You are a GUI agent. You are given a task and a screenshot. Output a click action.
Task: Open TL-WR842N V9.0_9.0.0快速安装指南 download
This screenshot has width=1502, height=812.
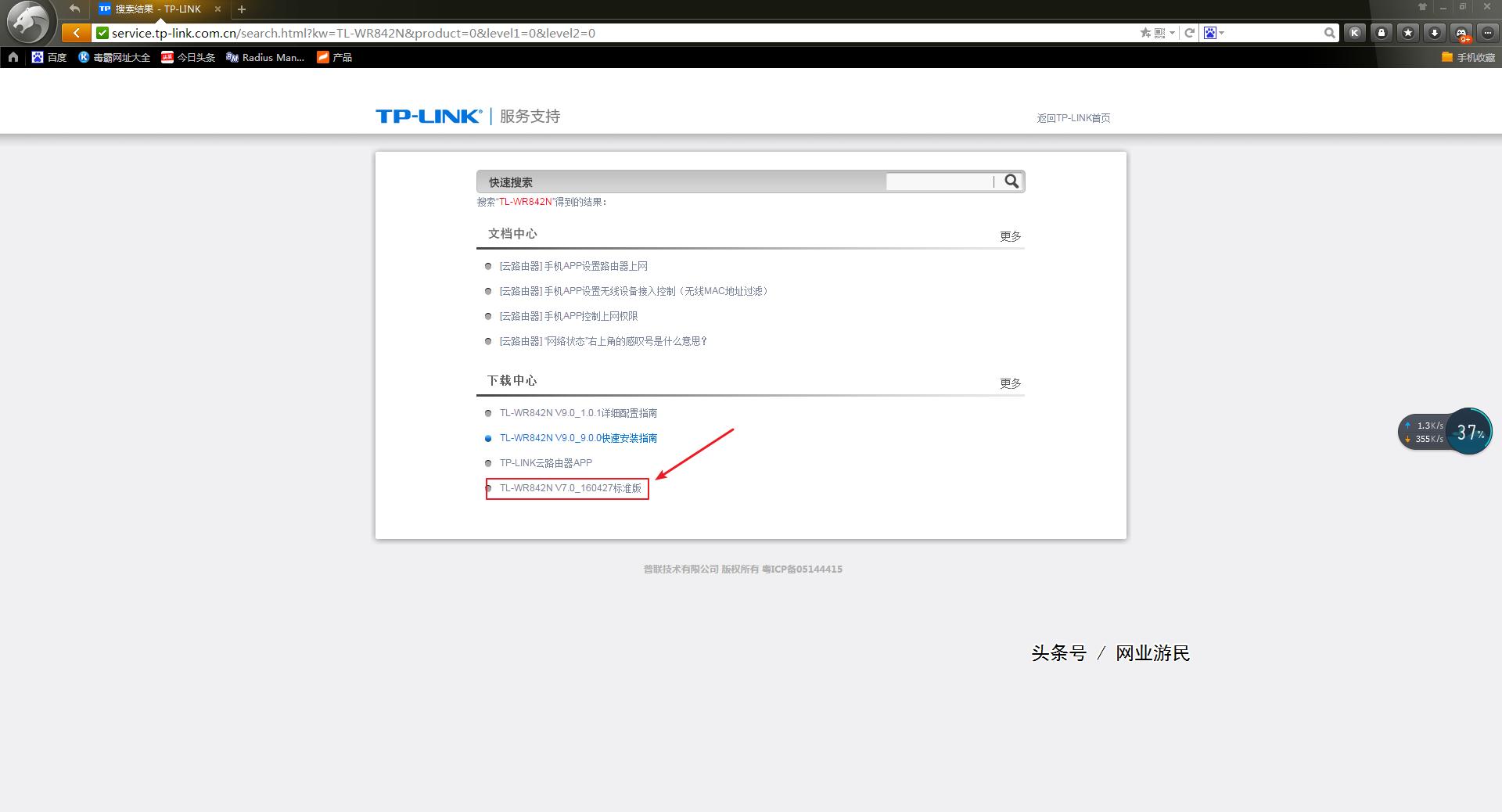point(578,438)
